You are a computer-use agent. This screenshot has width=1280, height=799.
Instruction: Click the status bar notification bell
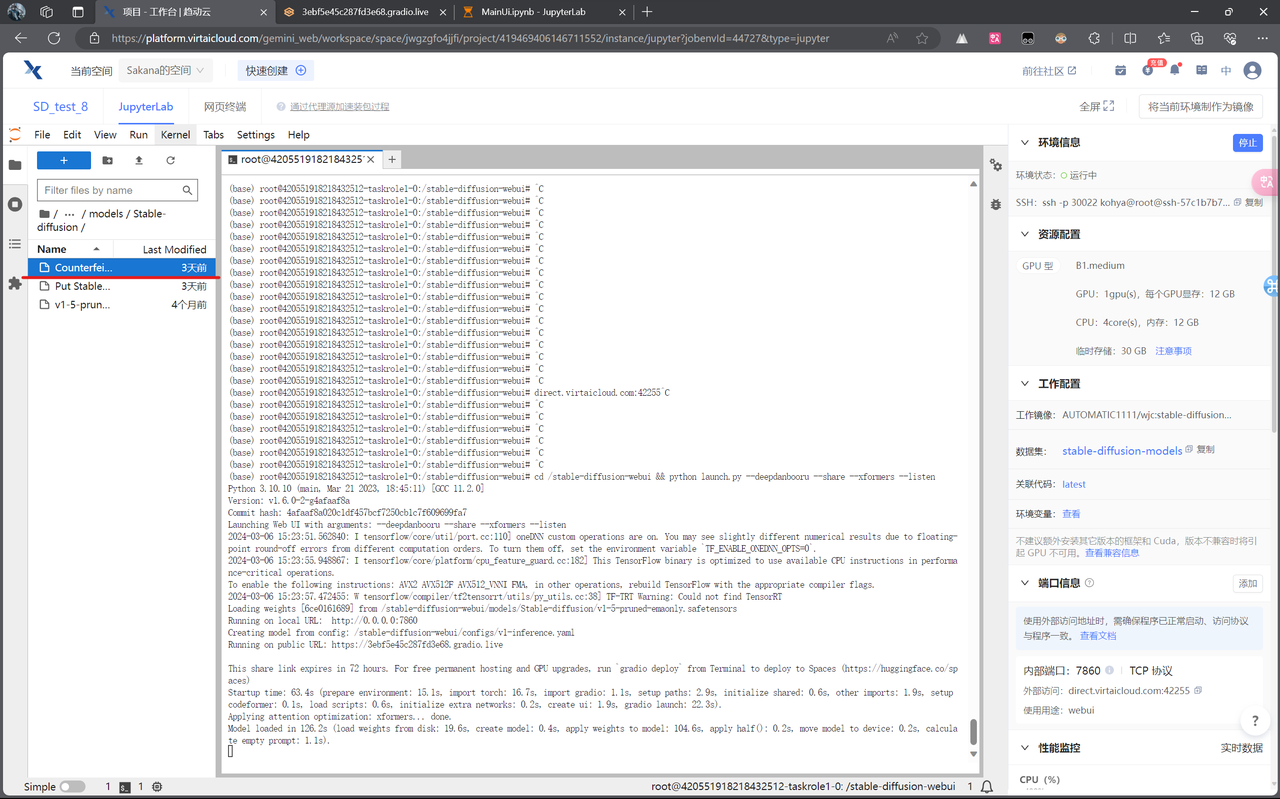coord(987,787)
